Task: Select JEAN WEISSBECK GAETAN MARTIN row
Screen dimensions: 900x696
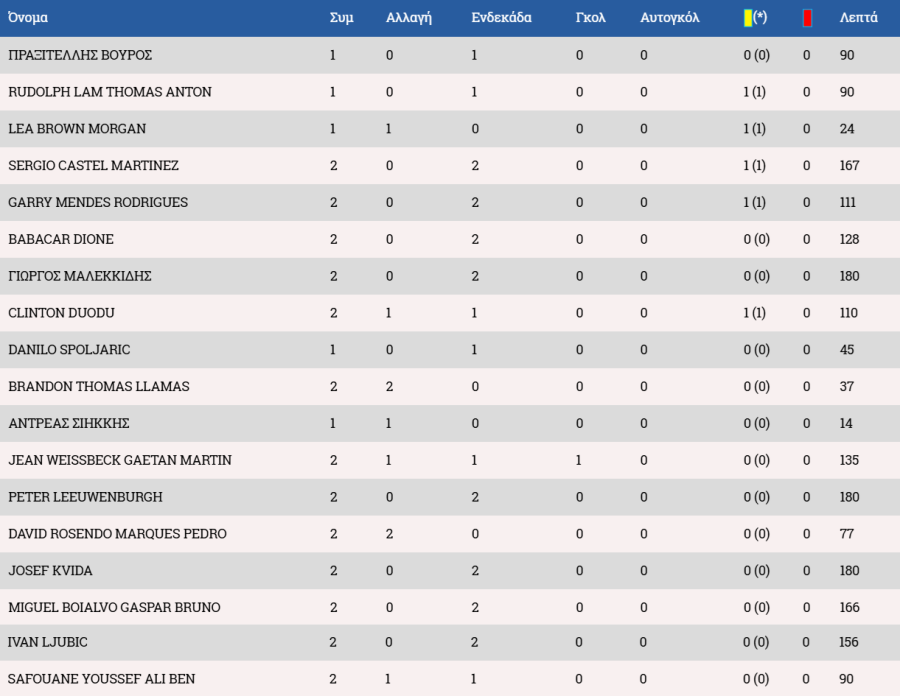Action: pyautogui.click(x=450, y=460)
